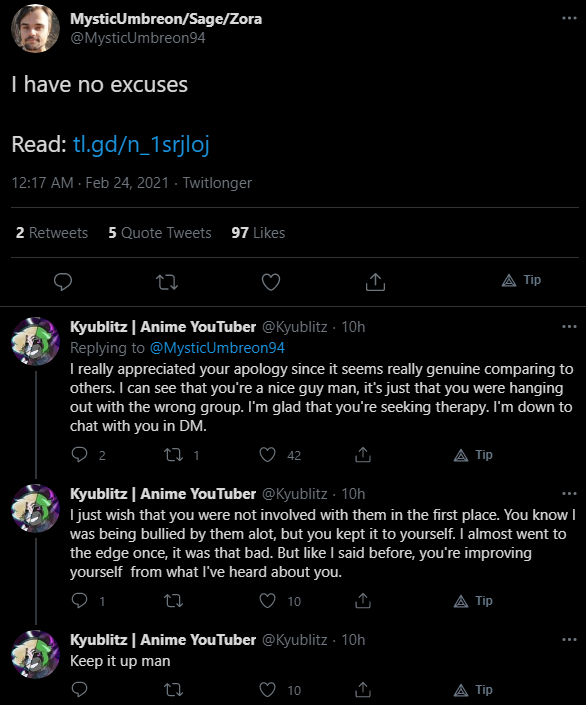View the 2 Retweets list
586x705 pixels.
point(52,232)
